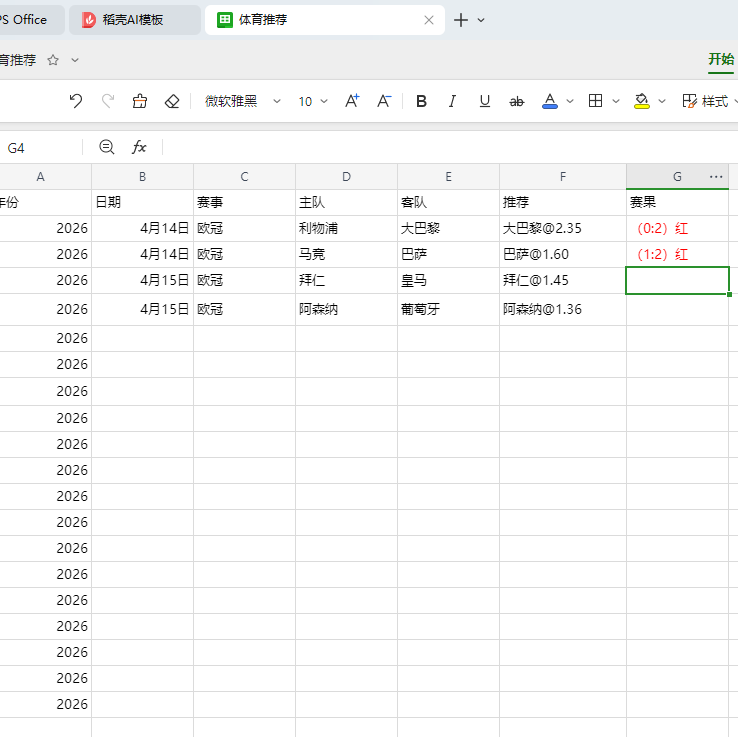Screen dimensions: 738x737
Task: Open the 开始 ribbon tab
Action: (x=721, y=59)
